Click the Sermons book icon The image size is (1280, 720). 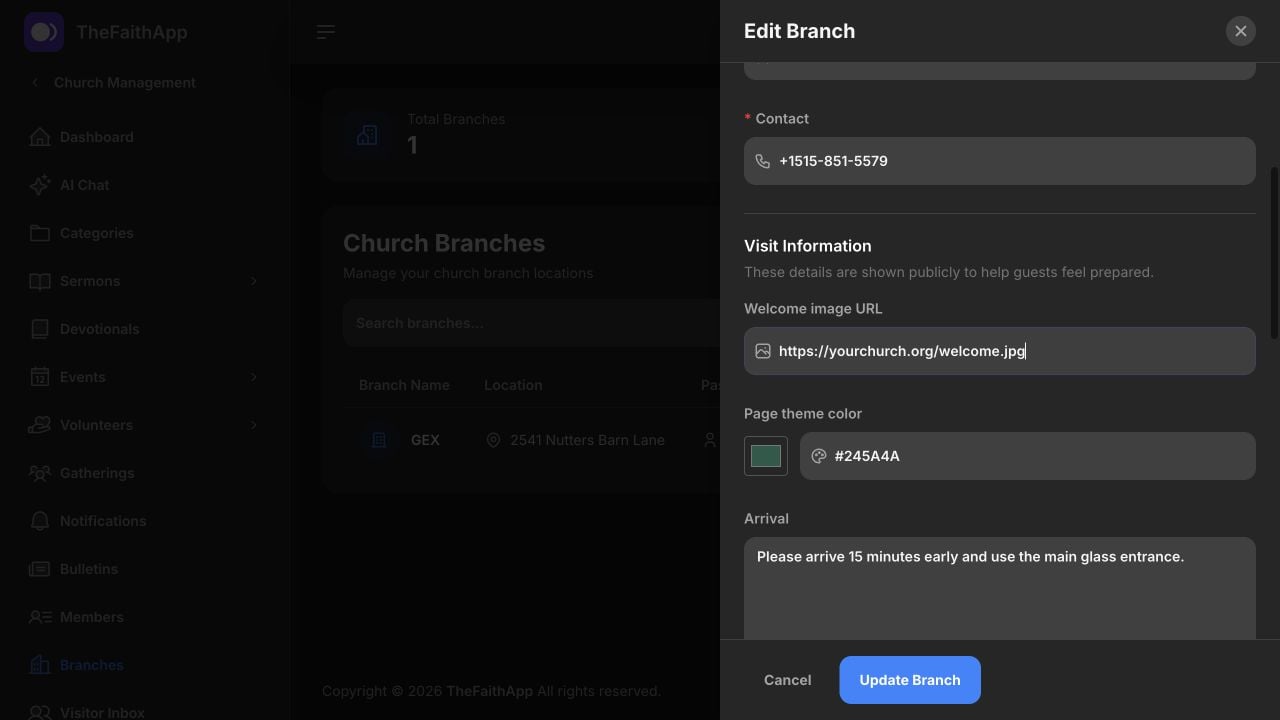40,281
